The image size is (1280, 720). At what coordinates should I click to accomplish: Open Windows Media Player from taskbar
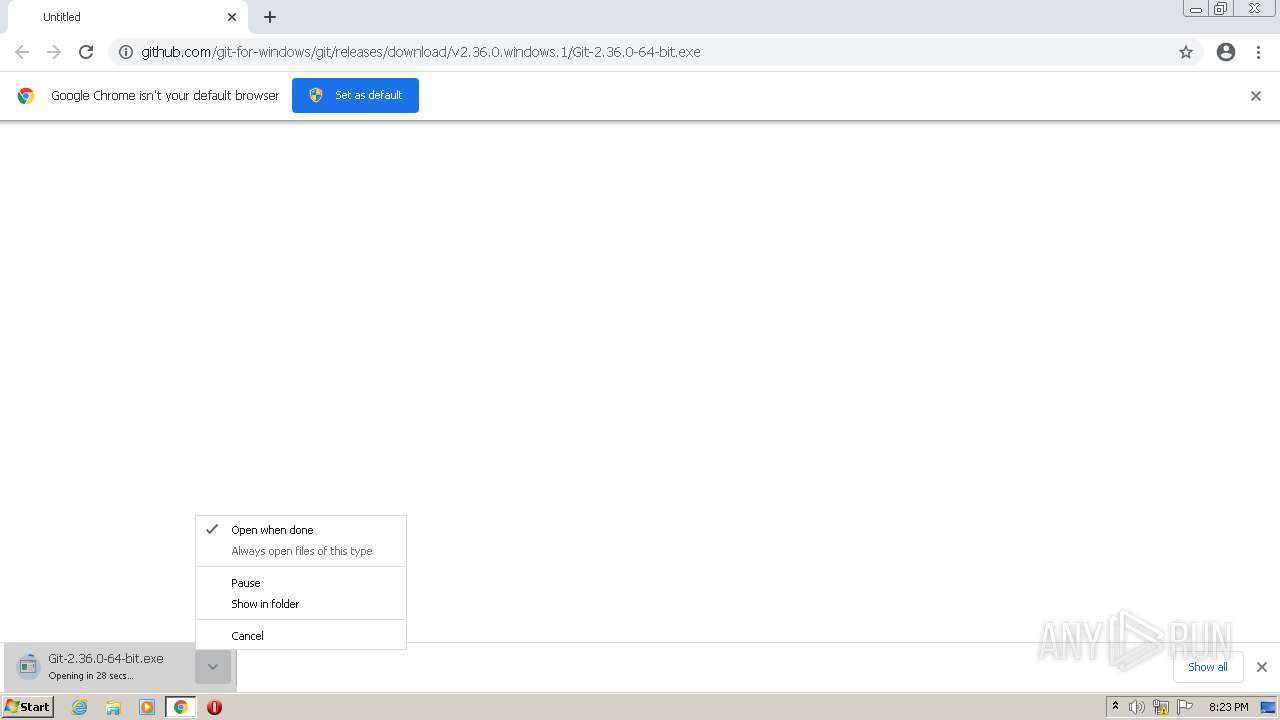147,707
